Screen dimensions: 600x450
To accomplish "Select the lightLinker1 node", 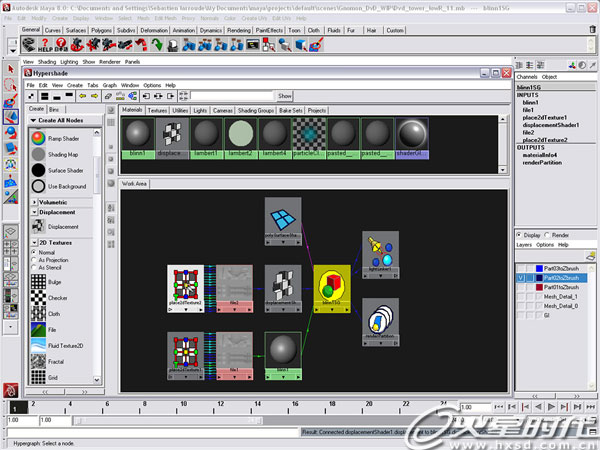I will 380,254.
